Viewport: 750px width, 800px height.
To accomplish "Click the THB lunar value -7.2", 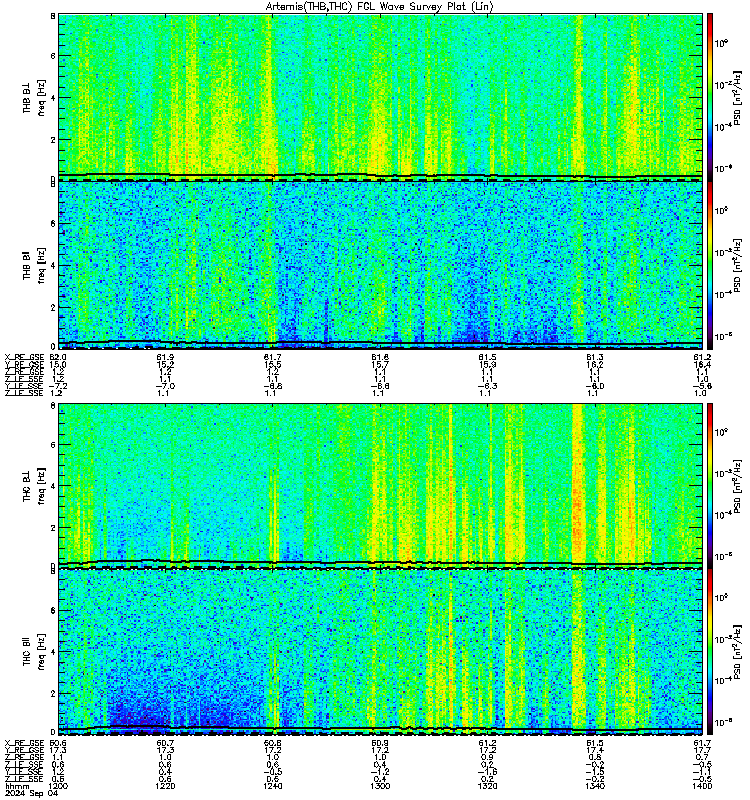I will click(58, 386).
